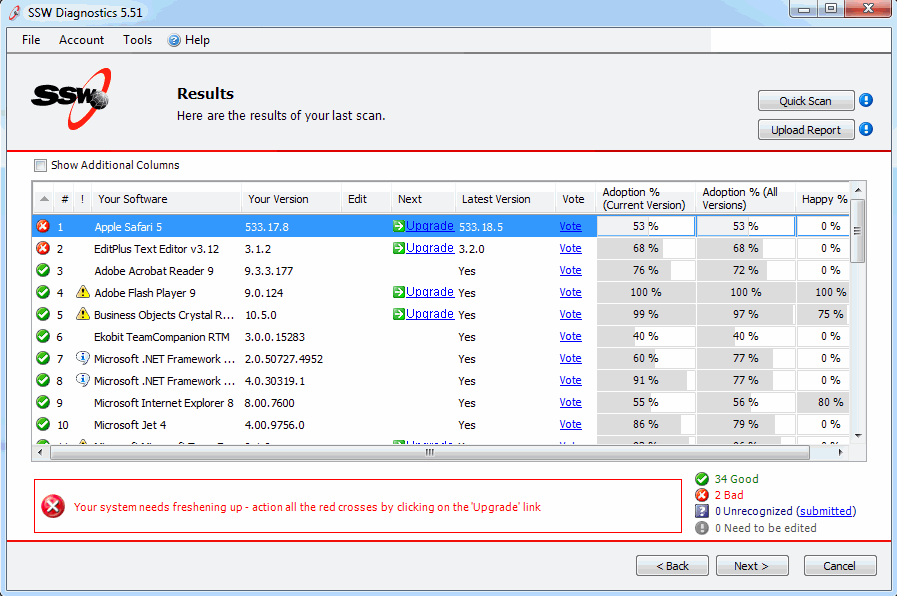Viewport: 897px width, 596px height.
Task: Click the horizontal scrollbar right arrow
Action: [840, 452]
